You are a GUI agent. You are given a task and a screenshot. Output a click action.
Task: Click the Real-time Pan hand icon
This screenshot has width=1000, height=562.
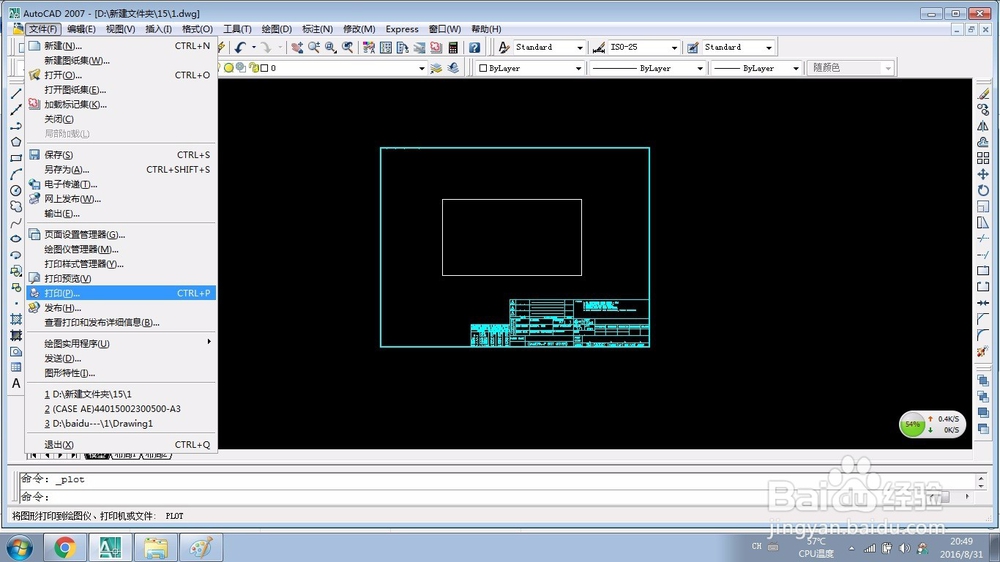pos(297,47)
